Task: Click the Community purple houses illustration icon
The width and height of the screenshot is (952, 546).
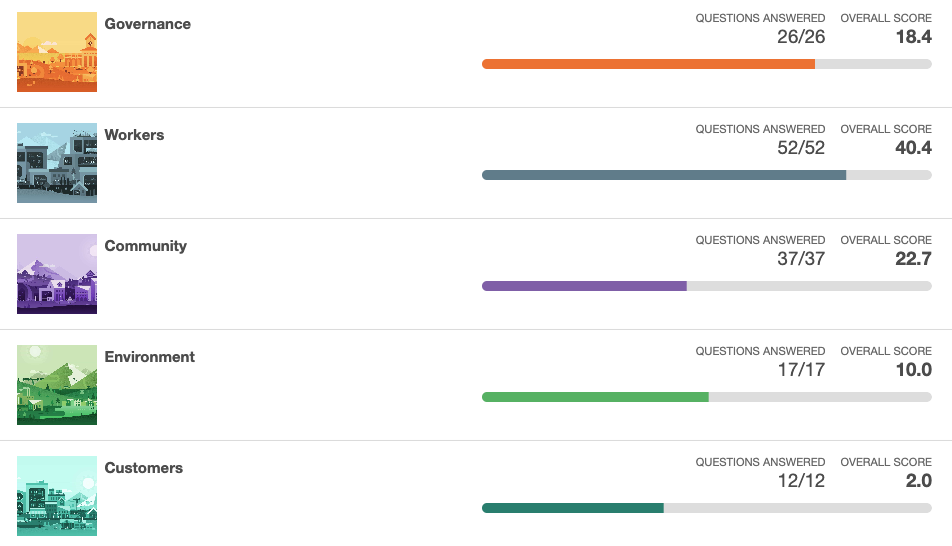Action: (x=57, y=274)
